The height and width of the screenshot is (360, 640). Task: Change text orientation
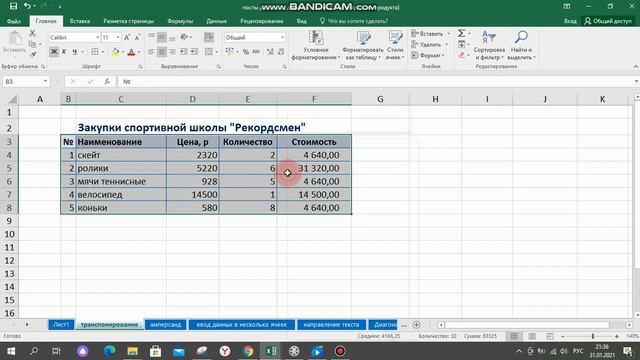[x=185, y=37]
